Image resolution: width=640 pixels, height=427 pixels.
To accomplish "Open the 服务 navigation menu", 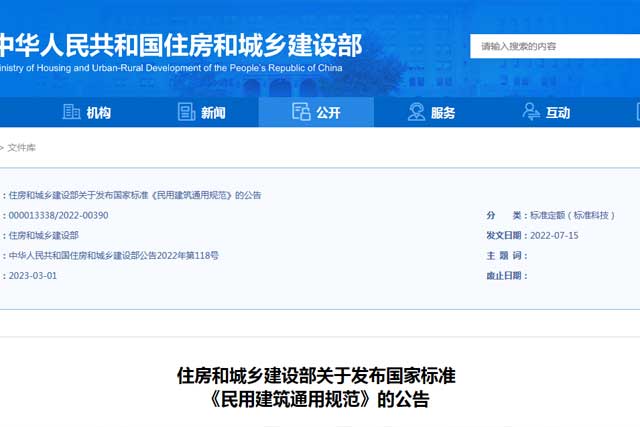I will (431, 112).
